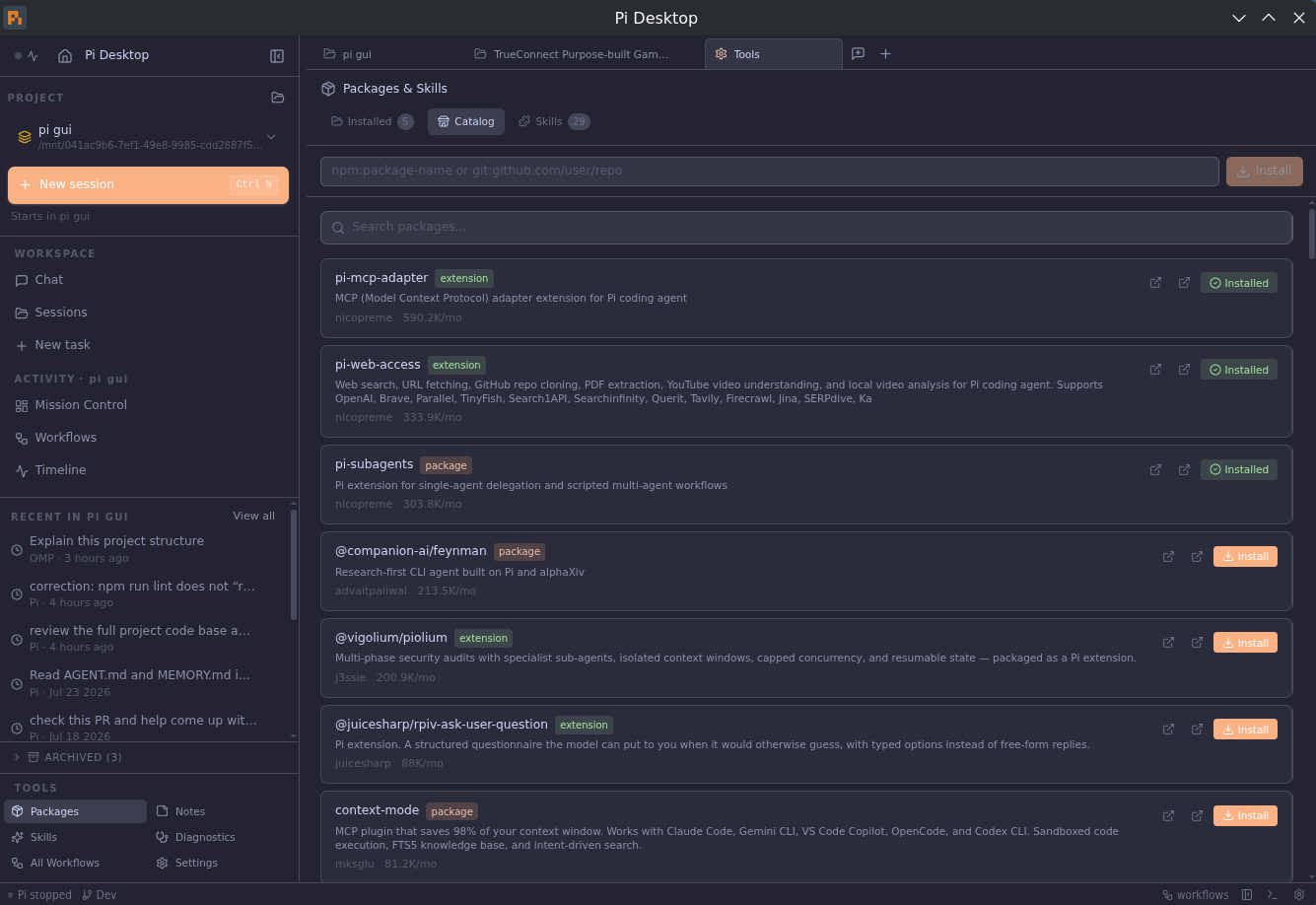Screen dimensions: 1316x905
Task: Click left external-link icon on pi-mcp-adapter card
Action: [x=1155, y=283]
